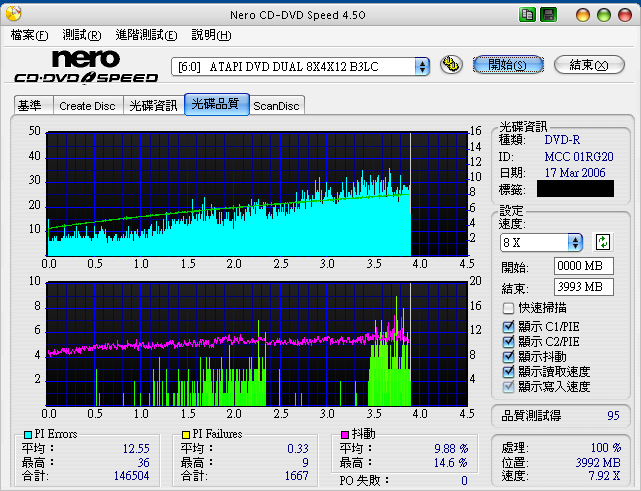641x491 pixels.
Task: Click PI Errors average 12.55
Action: tap(136, 448)
